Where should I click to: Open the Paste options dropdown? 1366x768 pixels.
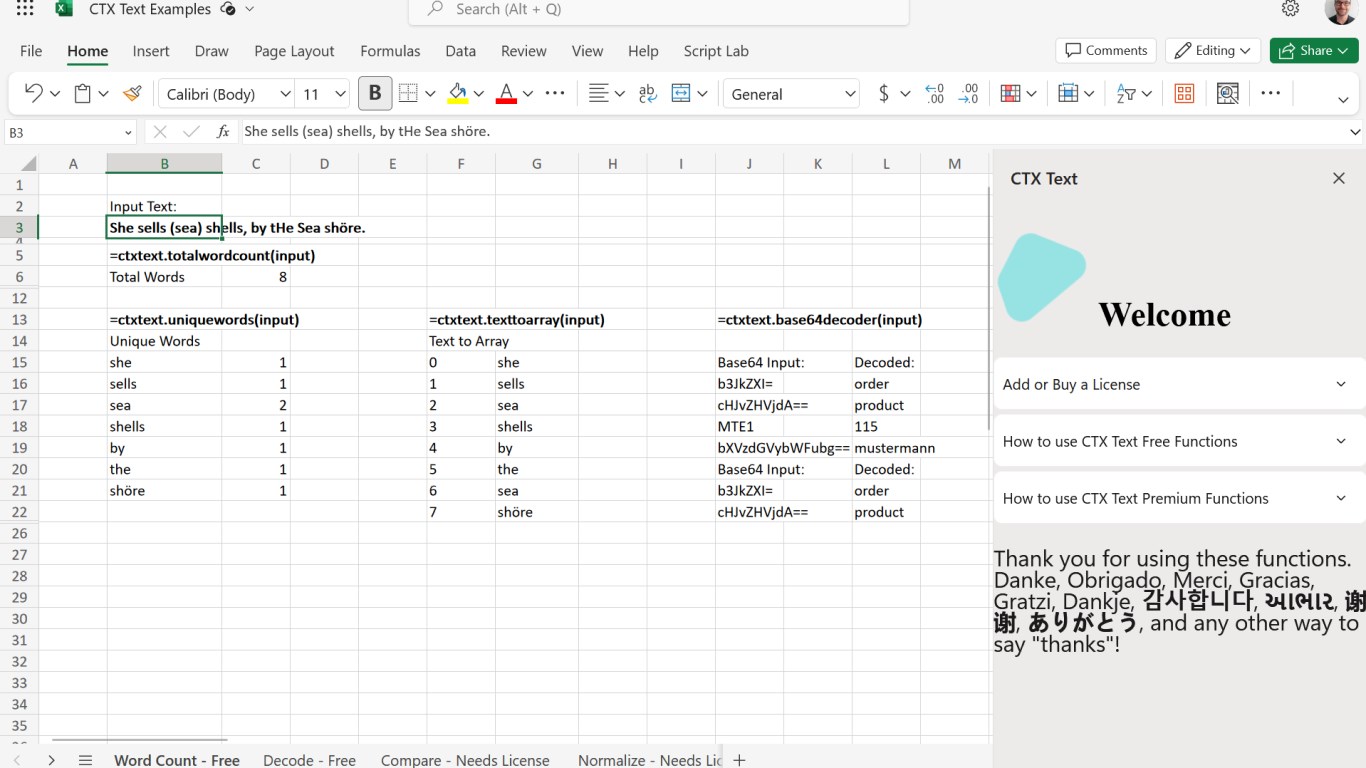pos(103,93)
